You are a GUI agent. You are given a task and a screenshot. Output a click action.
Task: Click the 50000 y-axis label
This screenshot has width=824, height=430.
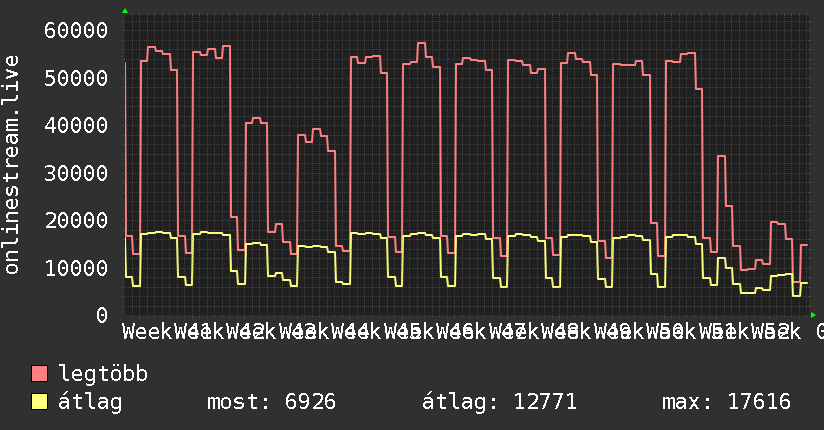[x=76, y=78]
